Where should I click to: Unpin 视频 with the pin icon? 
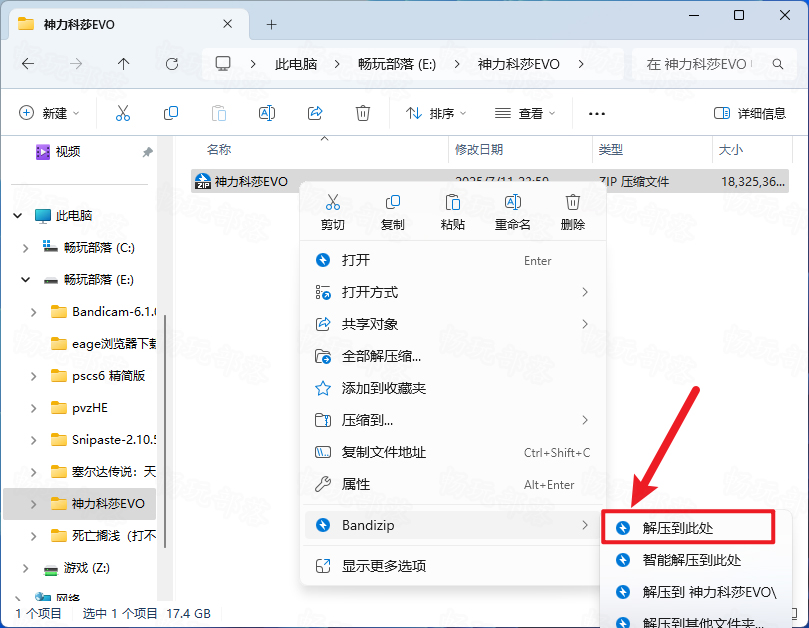(148, 152)
